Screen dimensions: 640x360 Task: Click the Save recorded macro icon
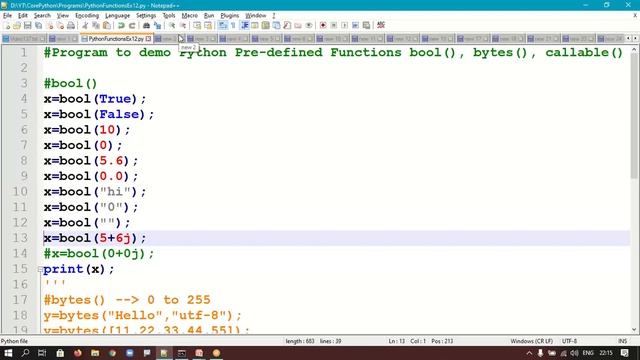366,25
